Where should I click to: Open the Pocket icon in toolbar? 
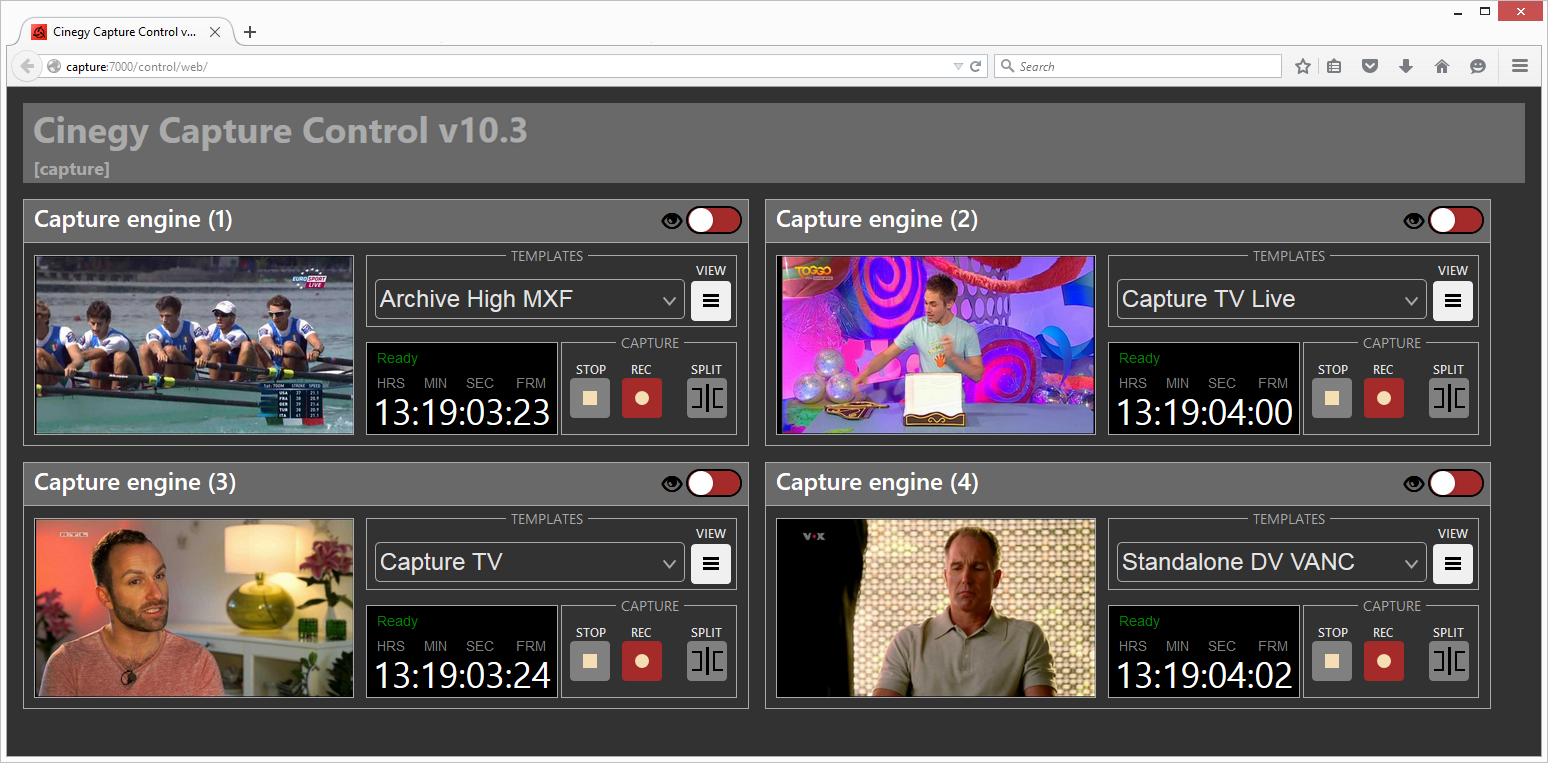click(1370, 66)
